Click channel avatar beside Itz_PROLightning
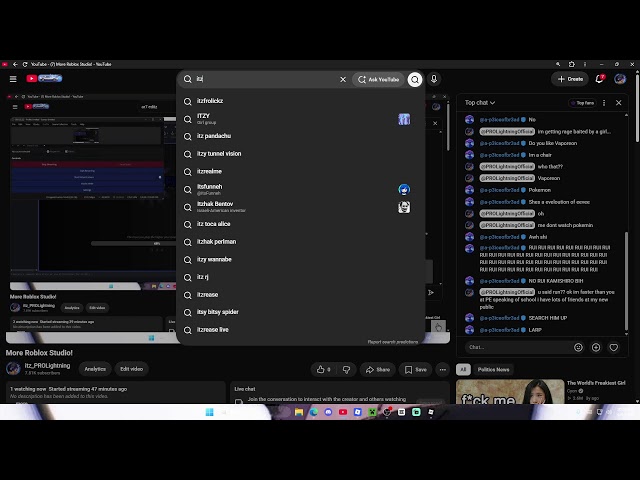Image resolution: width=640 pixels, height=480 pixels. [x=13, y=369]
